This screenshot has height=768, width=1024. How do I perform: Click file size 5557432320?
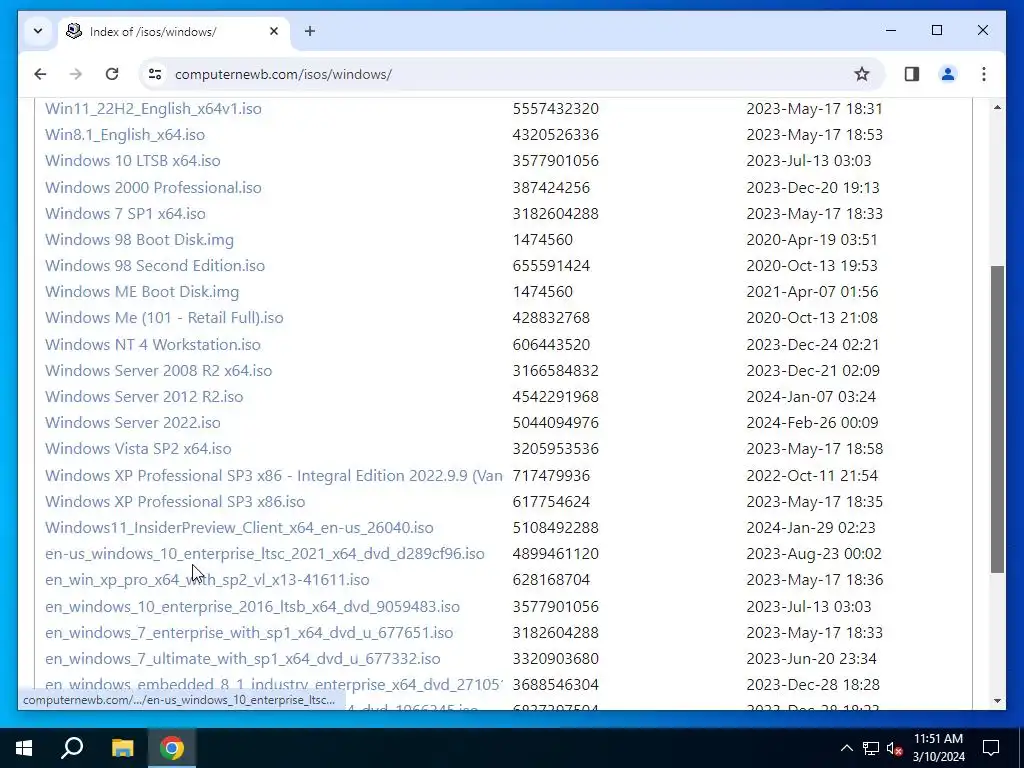click(x=556, y=108)
